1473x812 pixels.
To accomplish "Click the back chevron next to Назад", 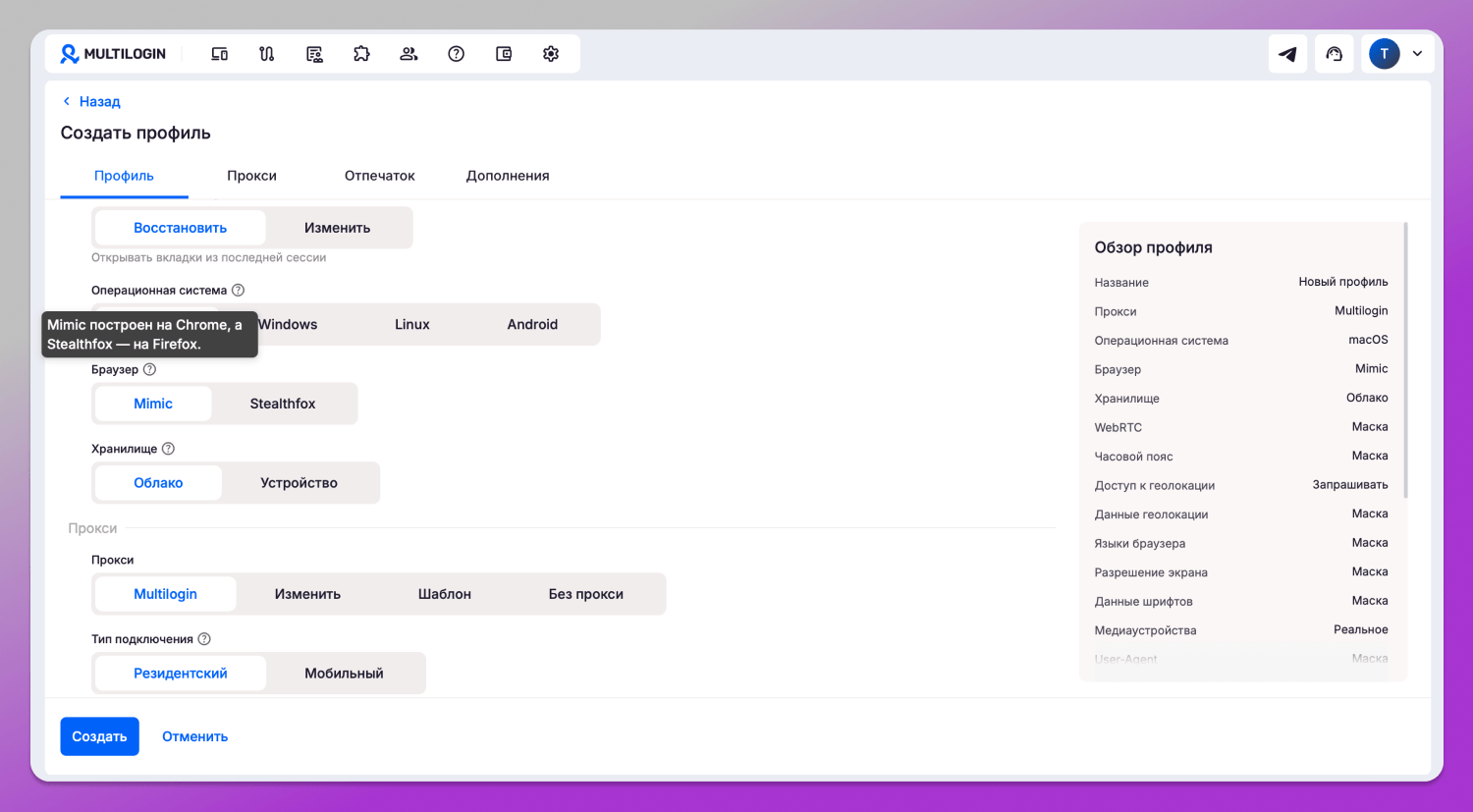I will click(67, 101).
